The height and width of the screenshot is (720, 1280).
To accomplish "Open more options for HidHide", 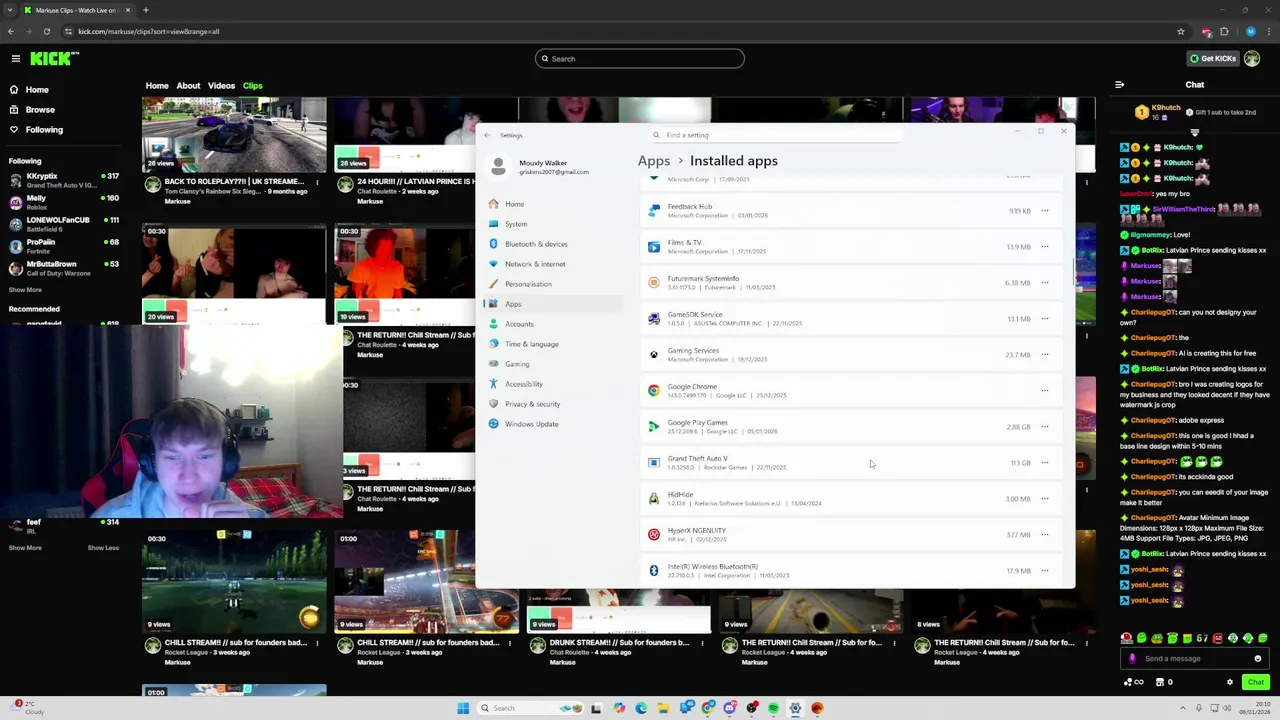I will pos(1045,499).
